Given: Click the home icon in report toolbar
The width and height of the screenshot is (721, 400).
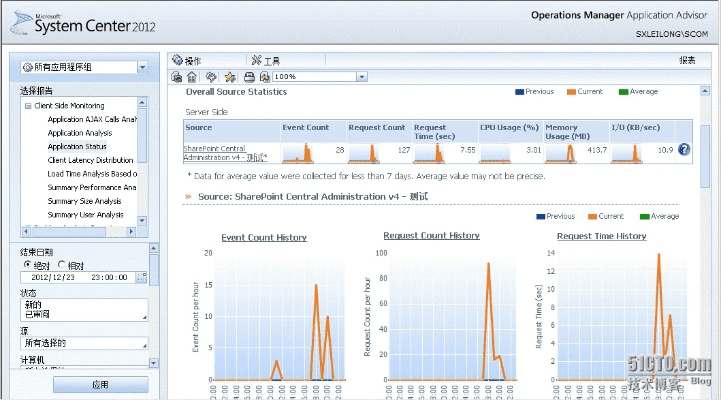Looking at the screenshot, I should 192,76.
